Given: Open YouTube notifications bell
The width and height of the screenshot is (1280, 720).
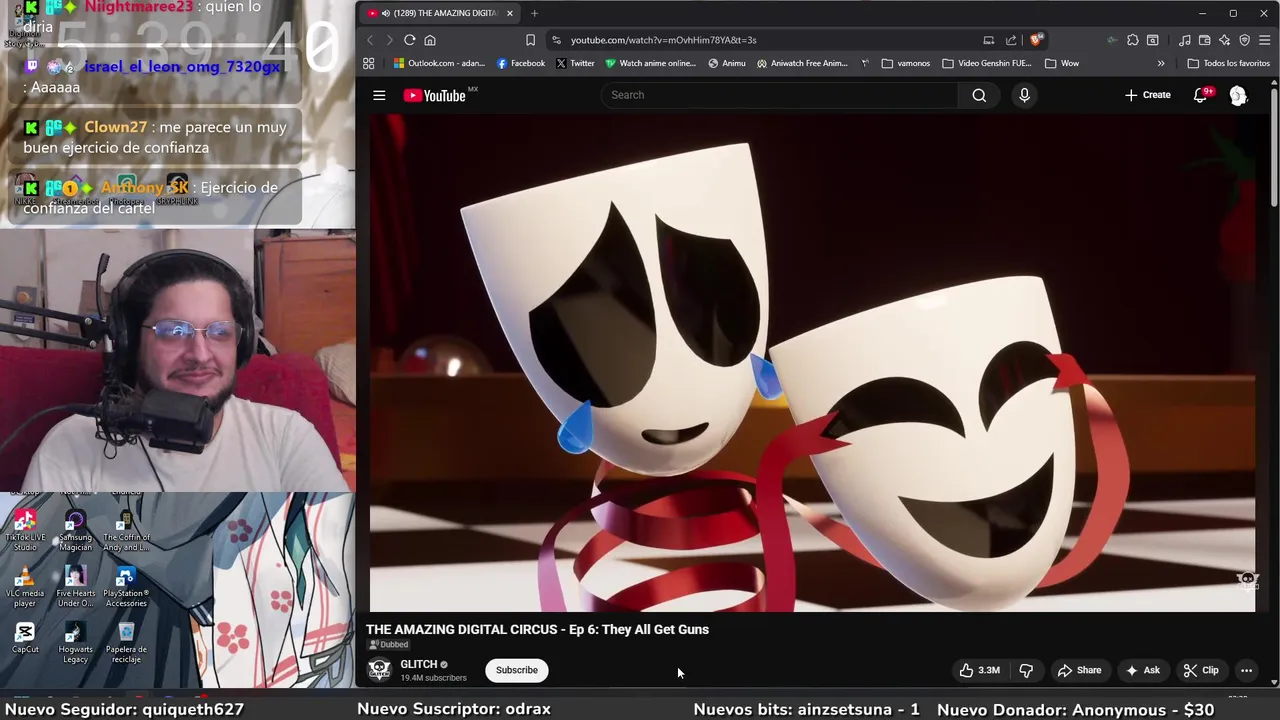Looking at the screenshot, I should point(1201,95).
